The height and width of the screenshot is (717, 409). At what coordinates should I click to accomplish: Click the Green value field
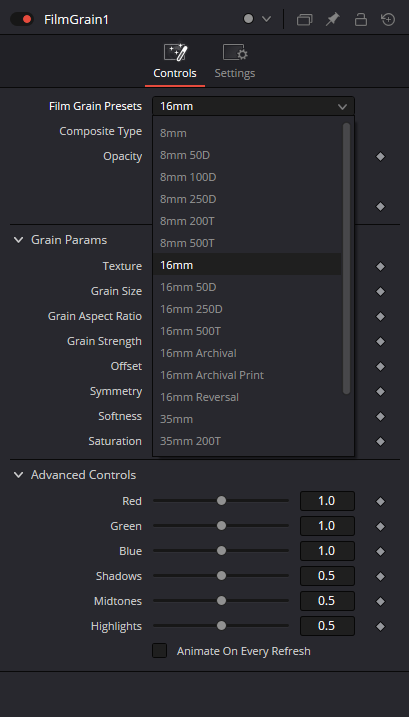(327, 526)
